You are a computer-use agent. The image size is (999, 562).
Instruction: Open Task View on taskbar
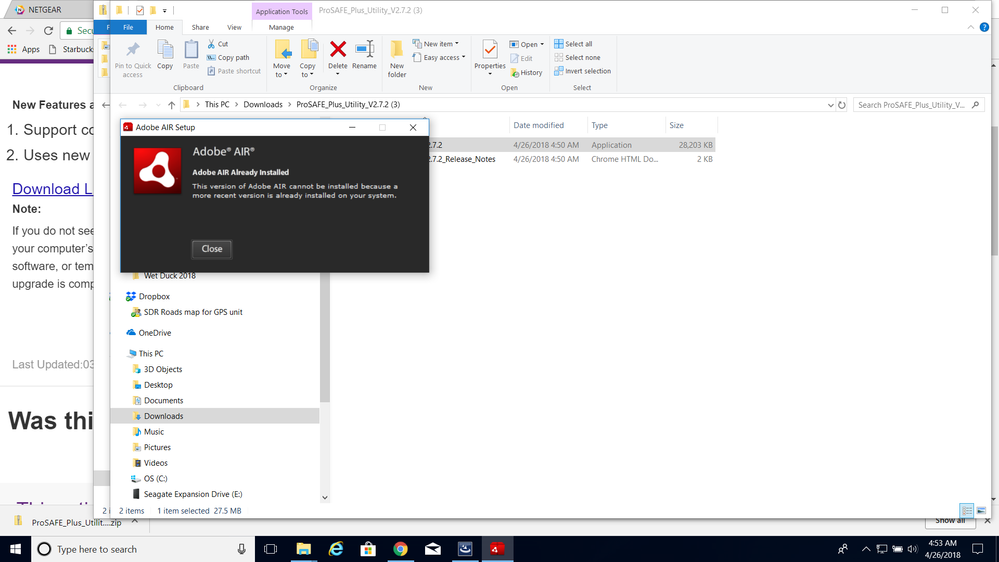click(x=270, y=549)
